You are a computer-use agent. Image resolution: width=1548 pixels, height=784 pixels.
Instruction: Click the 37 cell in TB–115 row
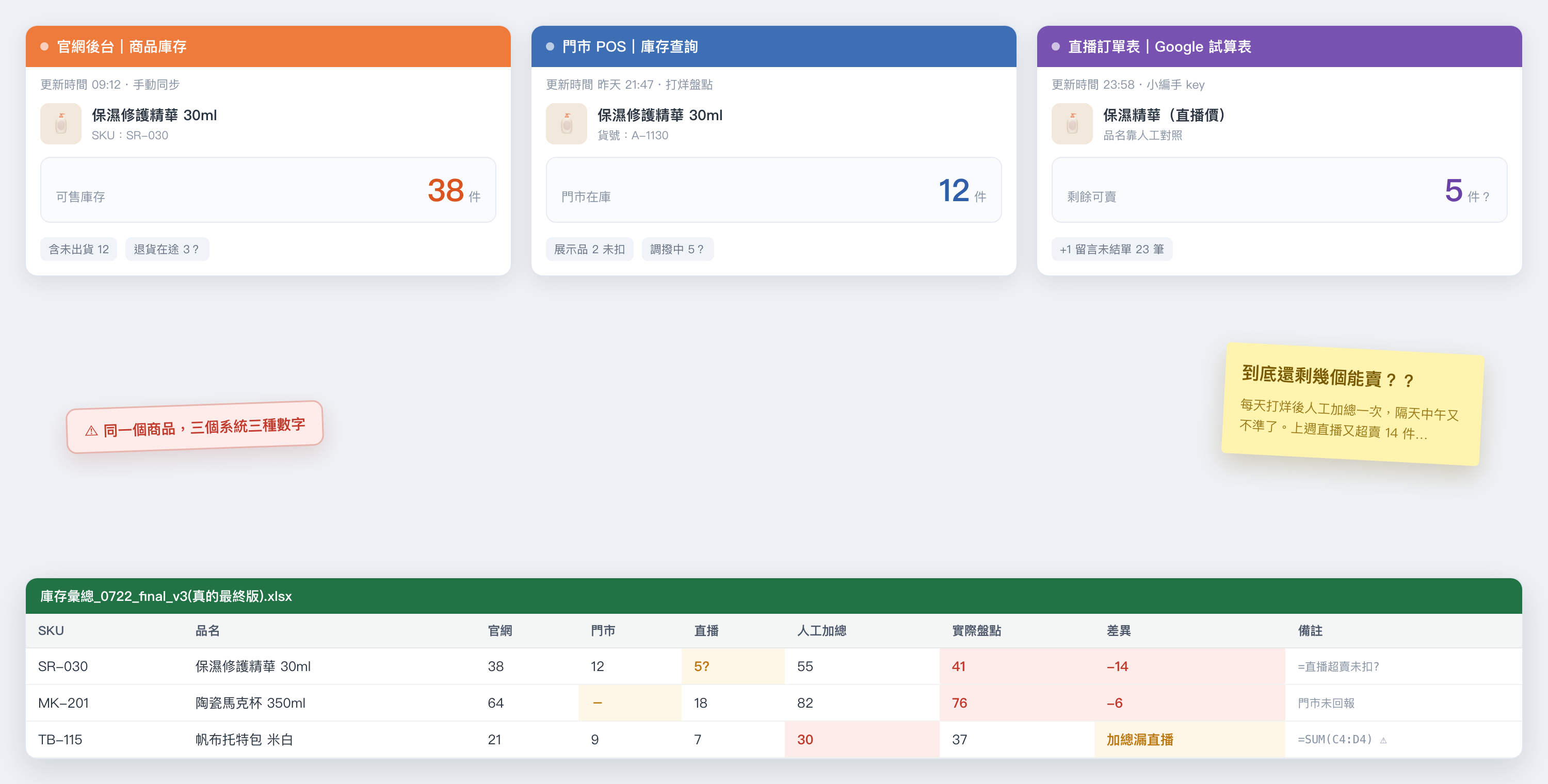[x=1017, y=740]
